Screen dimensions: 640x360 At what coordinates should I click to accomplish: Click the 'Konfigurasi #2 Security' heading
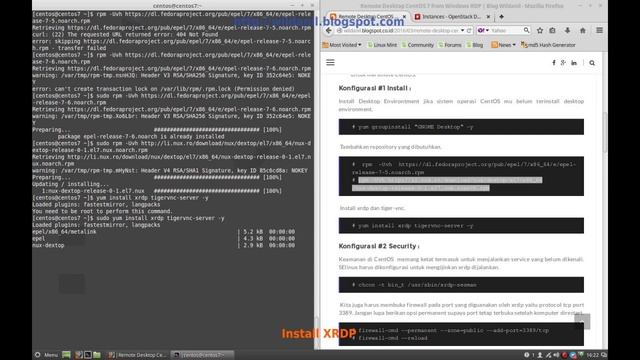click(x=379, y=246)
